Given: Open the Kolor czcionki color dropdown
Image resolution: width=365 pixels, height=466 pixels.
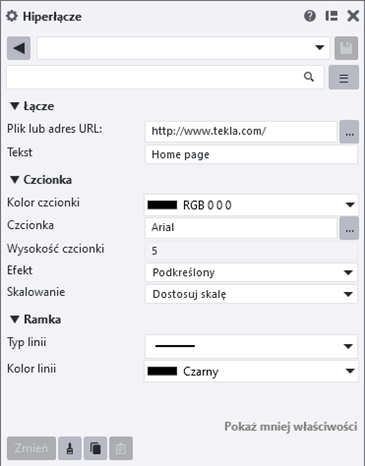Looking at the screenshot, I should pyautogui.click(x=251, y=205).
